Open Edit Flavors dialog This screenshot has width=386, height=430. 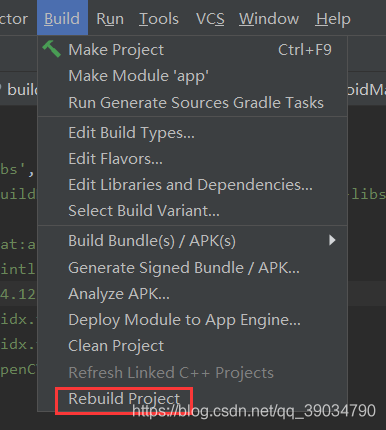tap(192, 159)
